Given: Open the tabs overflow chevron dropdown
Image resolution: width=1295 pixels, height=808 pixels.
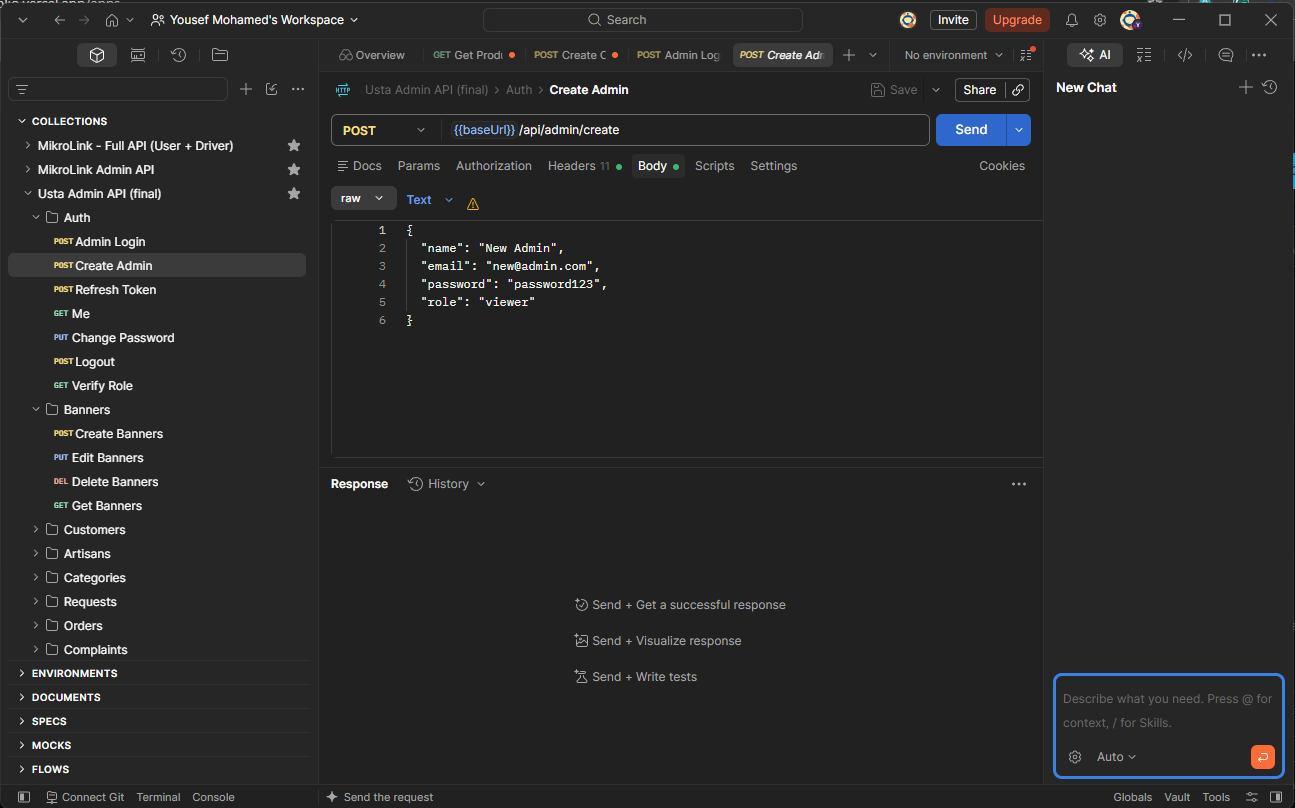Looking at the screenshot, I should click(873, 55).
